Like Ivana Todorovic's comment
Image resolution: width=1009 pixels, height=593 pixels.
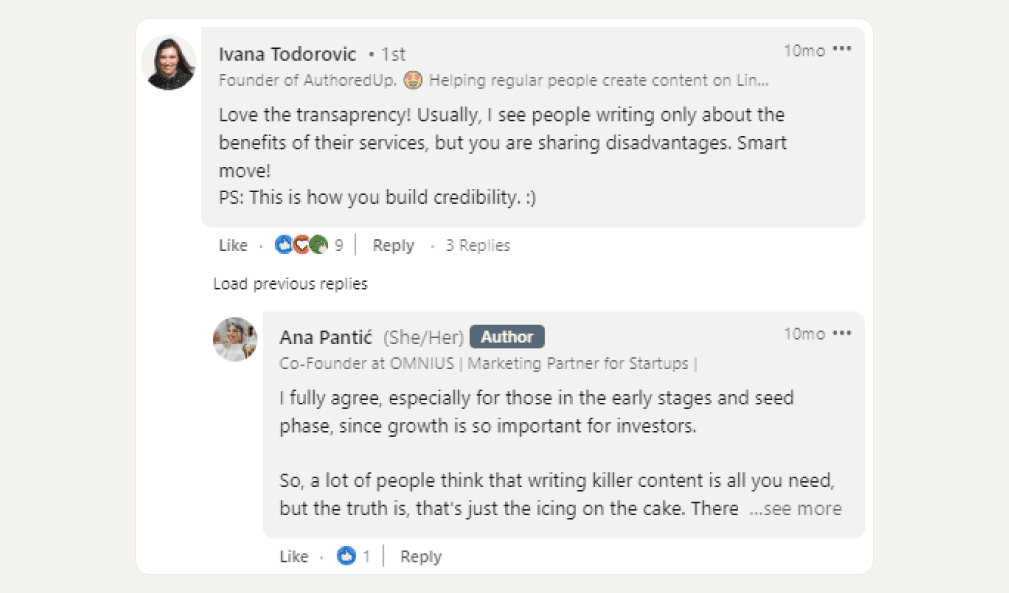pyautogui.click(x=232, y=244)
